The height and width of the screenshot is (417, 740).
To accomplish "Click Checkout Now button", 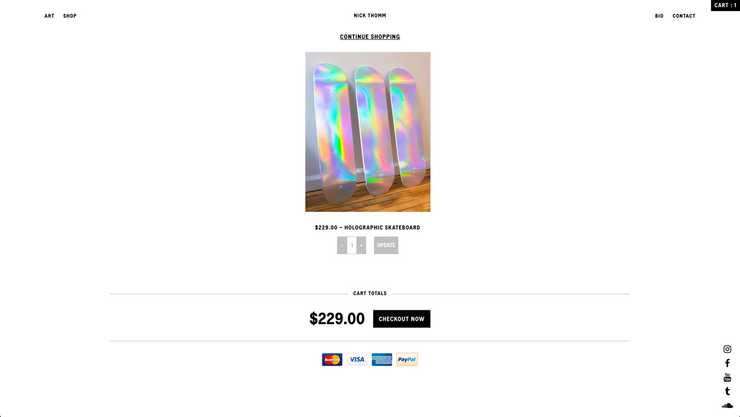I will (402, 319).
